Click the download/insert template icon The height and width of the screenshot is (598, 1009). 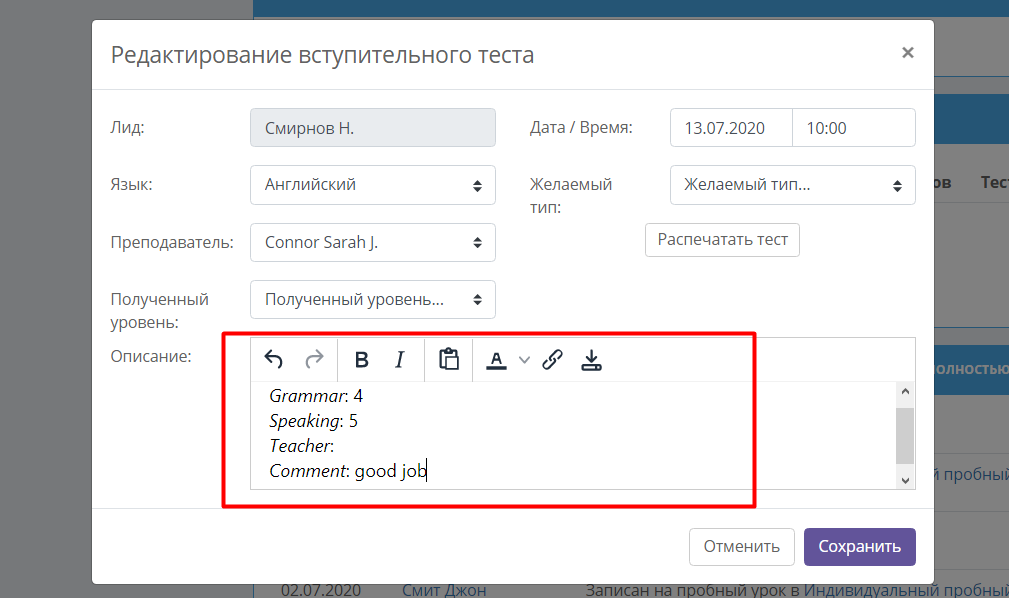click(x=591, y=359)
